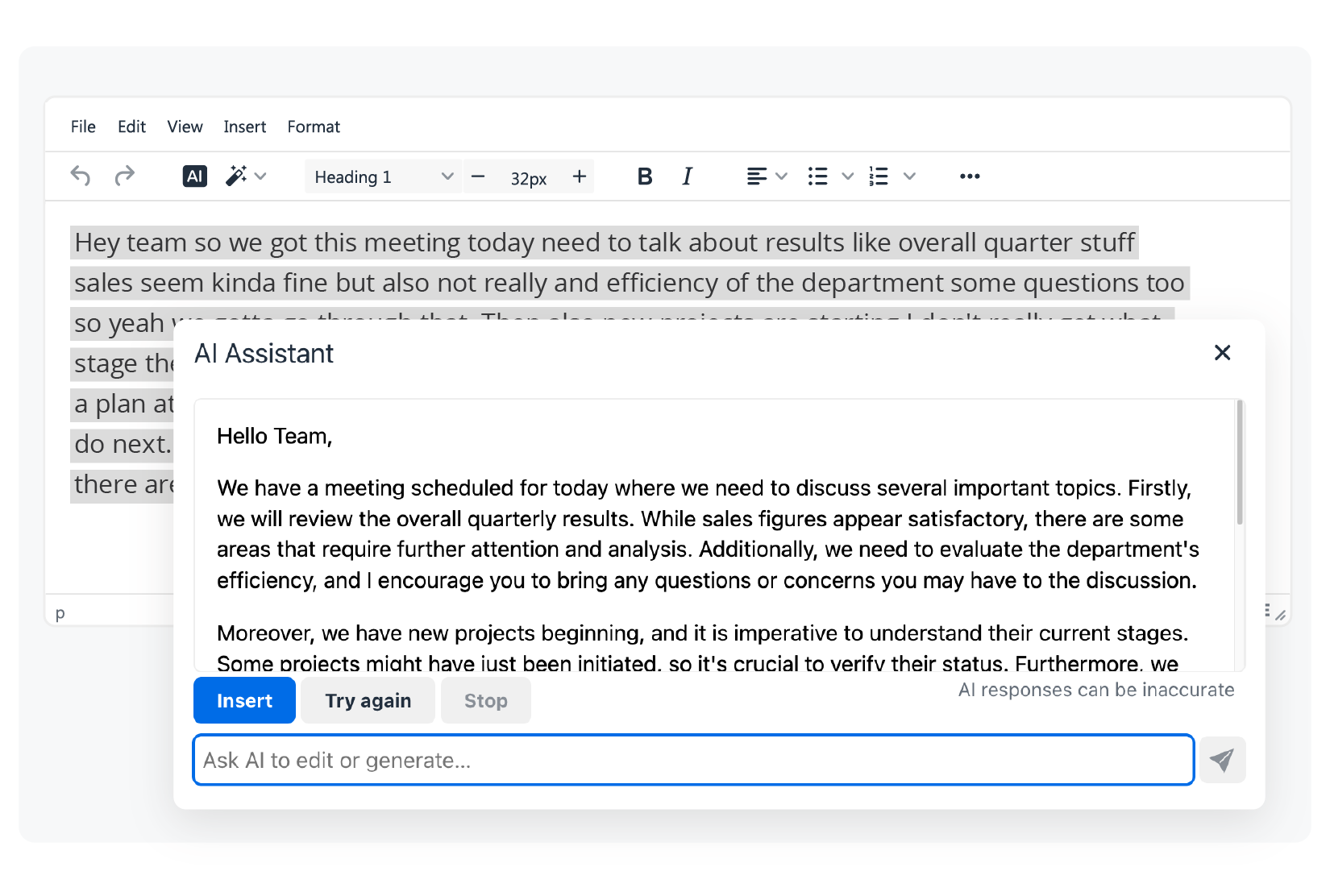Close the AI Assistant dialog
Viewport: 1330px width, 896px height.
tap(1222, 353)
